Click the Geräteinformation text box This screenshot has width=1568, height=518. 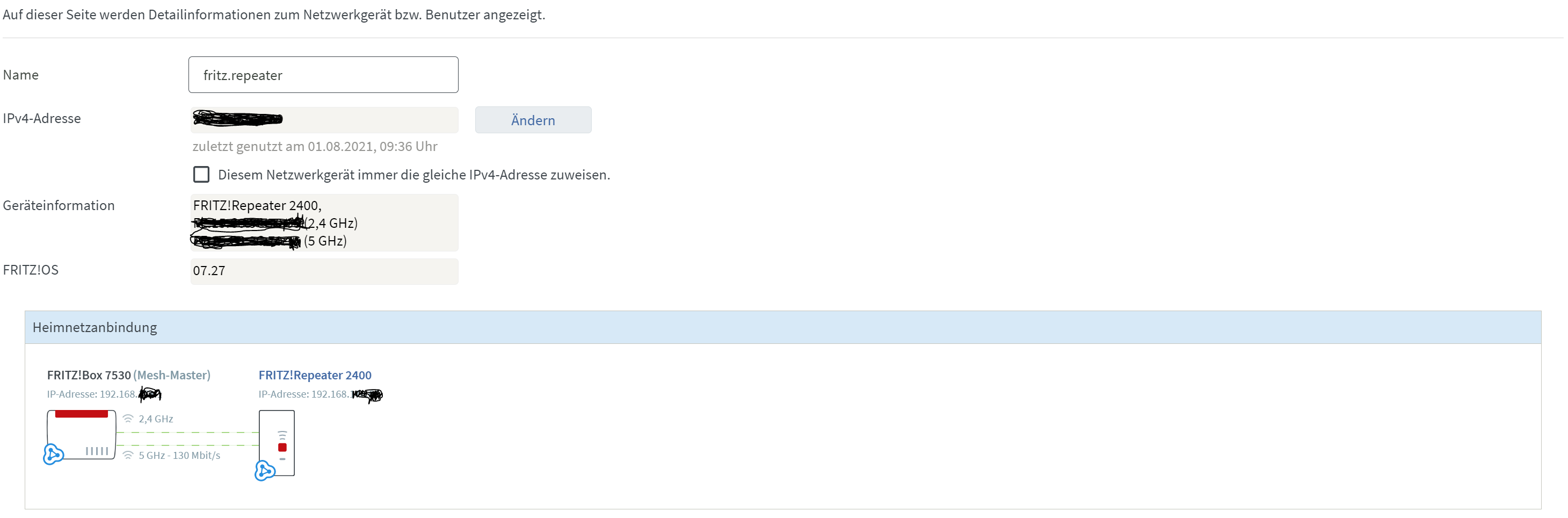coord(324,223)
